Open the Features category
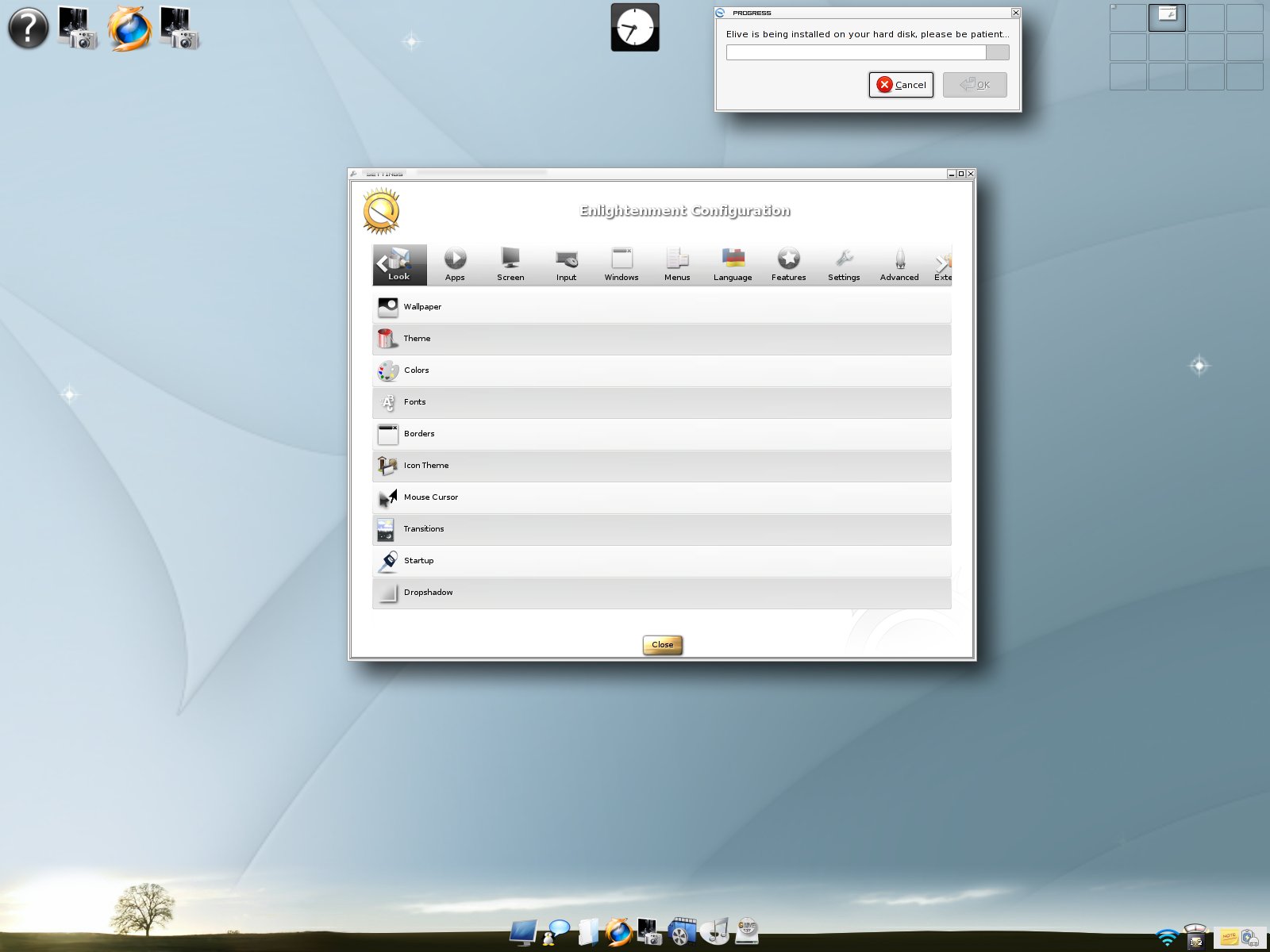Viewport: 1270px width, 952px height. point(788,264)
